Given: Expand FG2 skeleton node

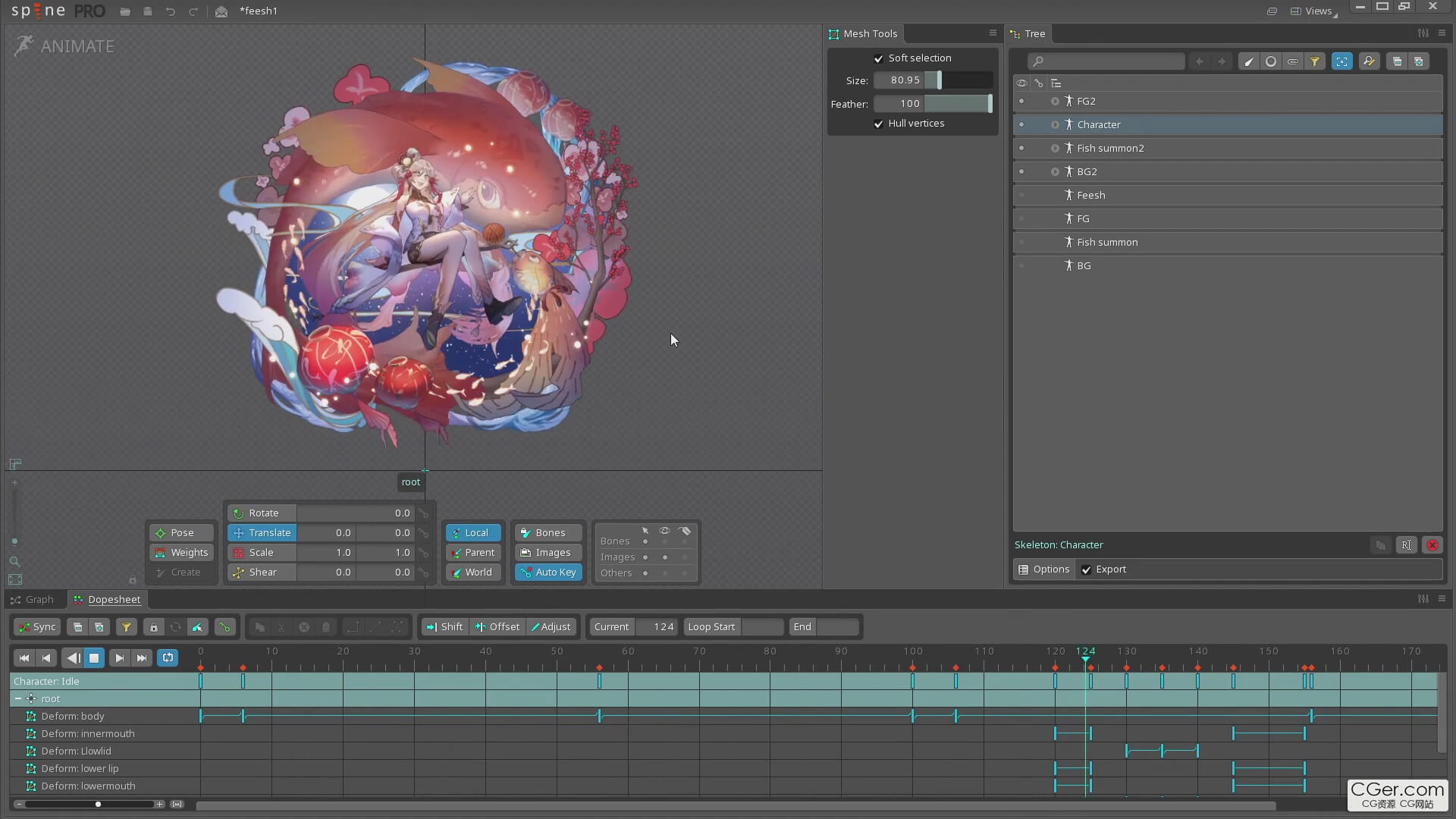Looking at the screenshot, I should (1055, 102).
